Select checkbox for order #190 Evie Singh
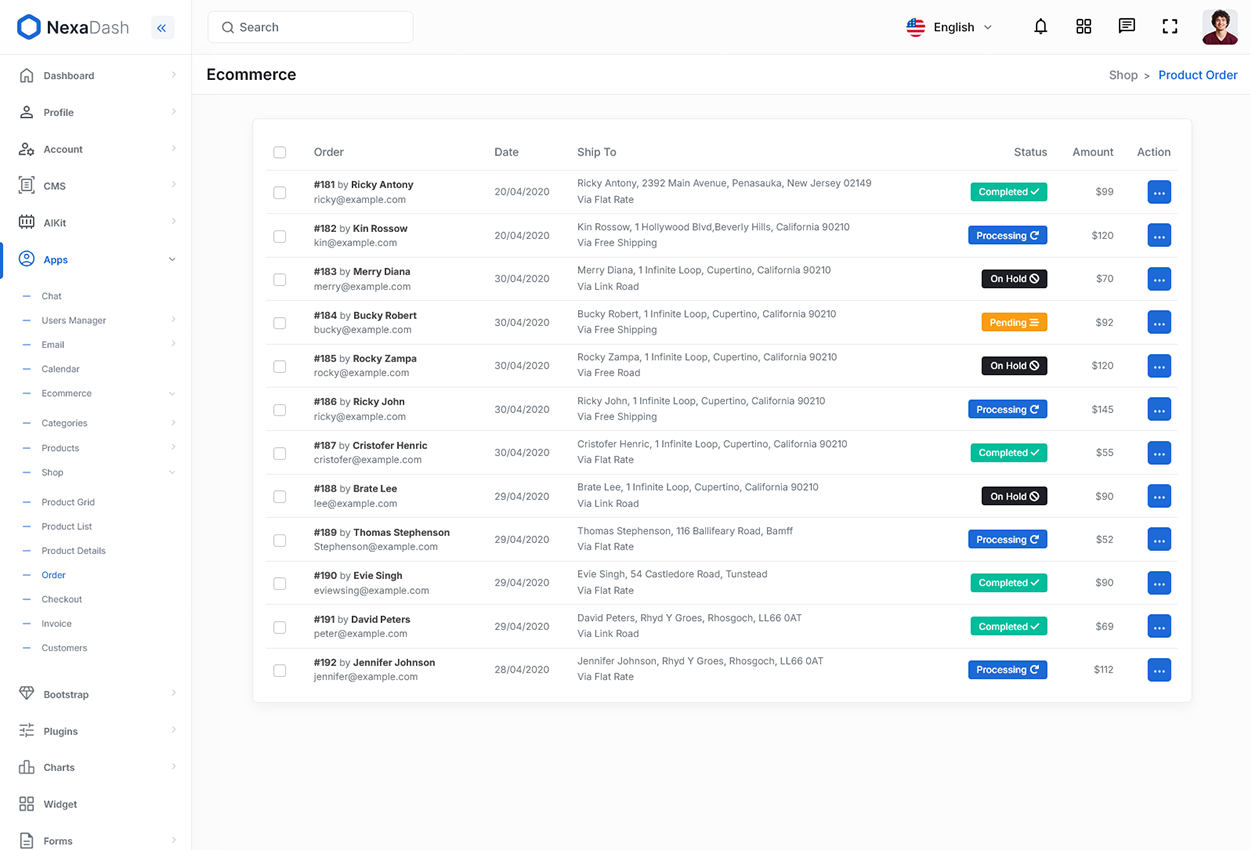Screen dimensions: 1250x850 coord(280,583)
